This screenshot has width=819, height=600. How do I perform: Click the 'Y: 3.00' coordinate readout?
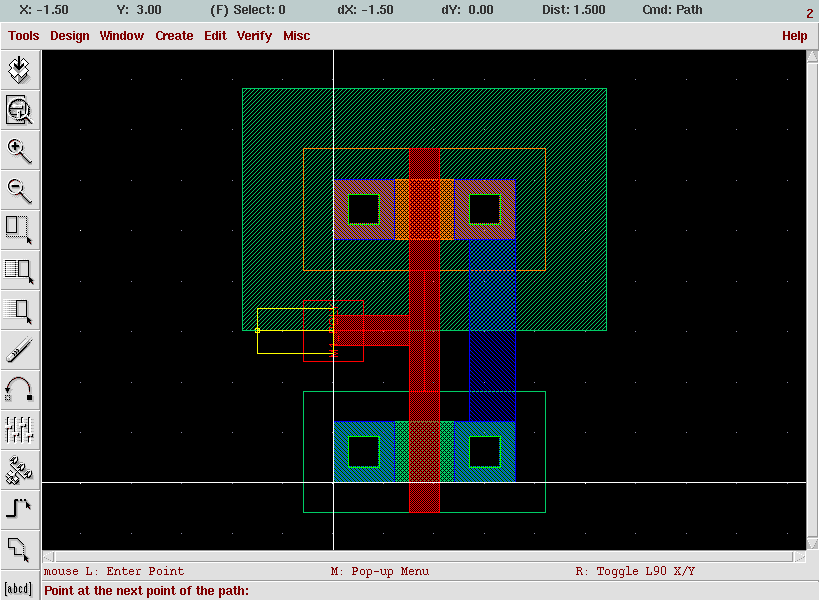click(x=139, y=10)
